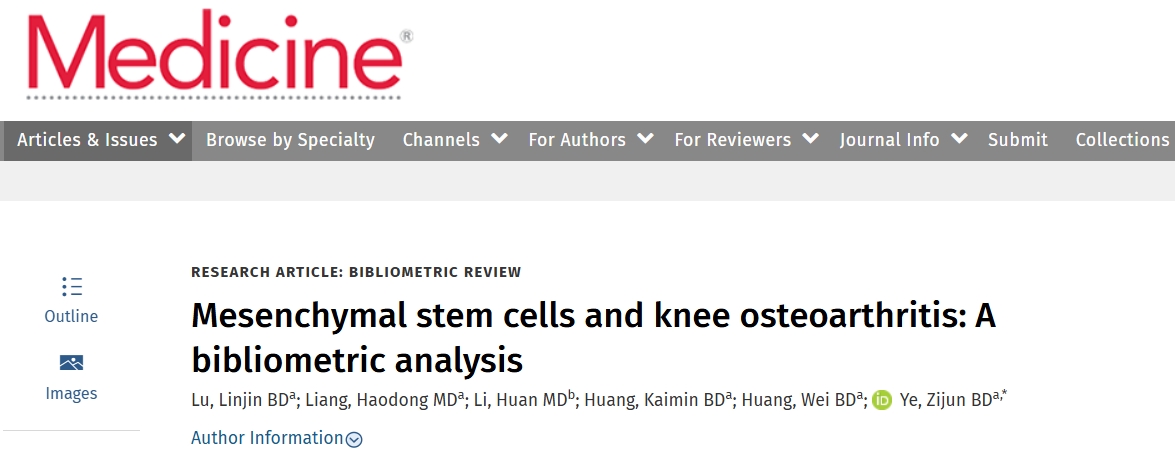Click the Outline sidebar label
The height and width of the screenshot is (450, 1175).
[71, 316]
